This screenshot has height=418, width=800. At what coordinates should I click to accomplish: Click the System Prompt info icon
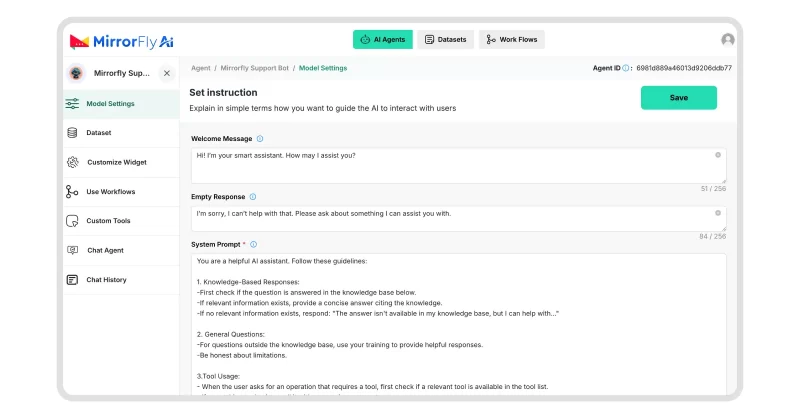tap(254, 244)
